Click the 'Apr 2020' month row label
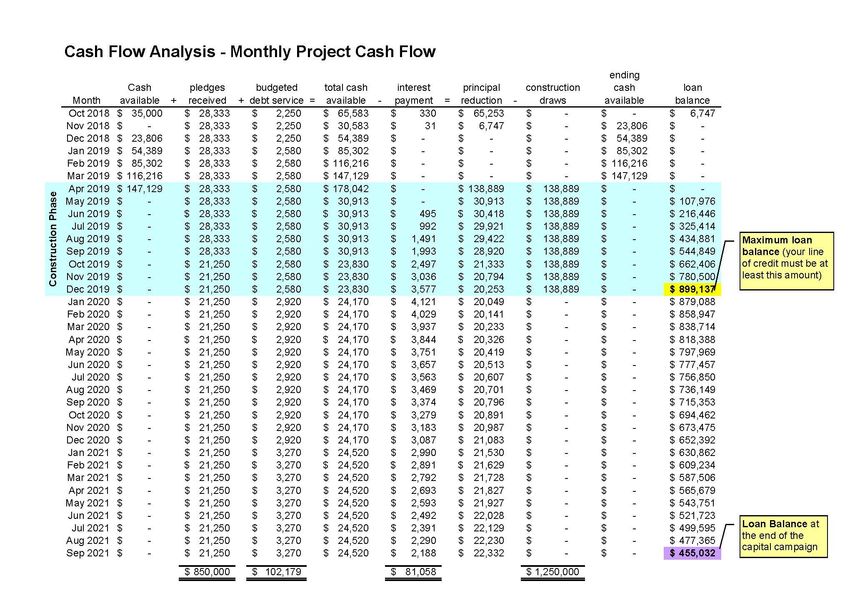Viewport: 850px width, 616px height. (89, 339)
